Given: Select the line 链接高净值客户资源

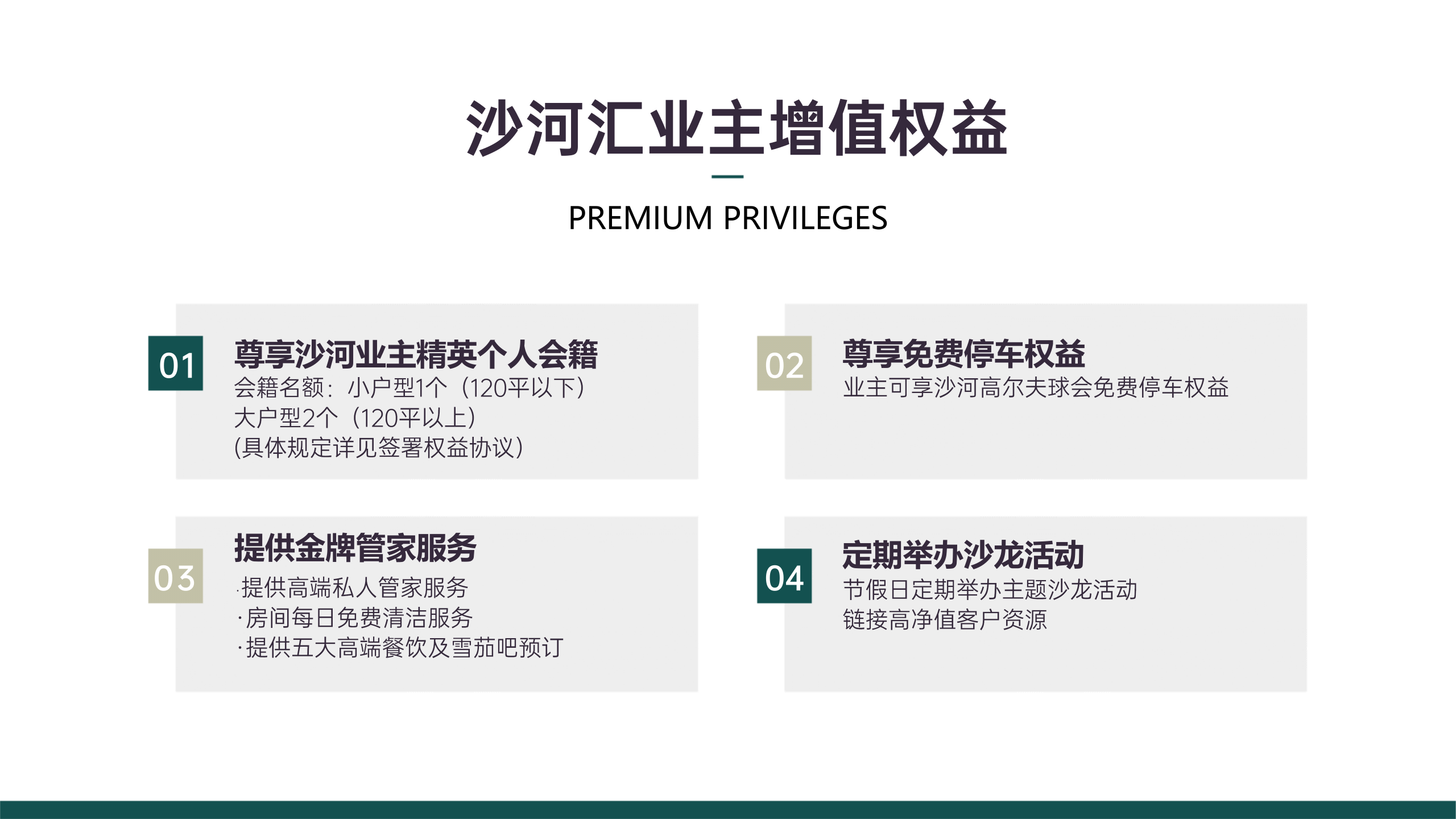Looking at the screenshot, I should point(945,620).
